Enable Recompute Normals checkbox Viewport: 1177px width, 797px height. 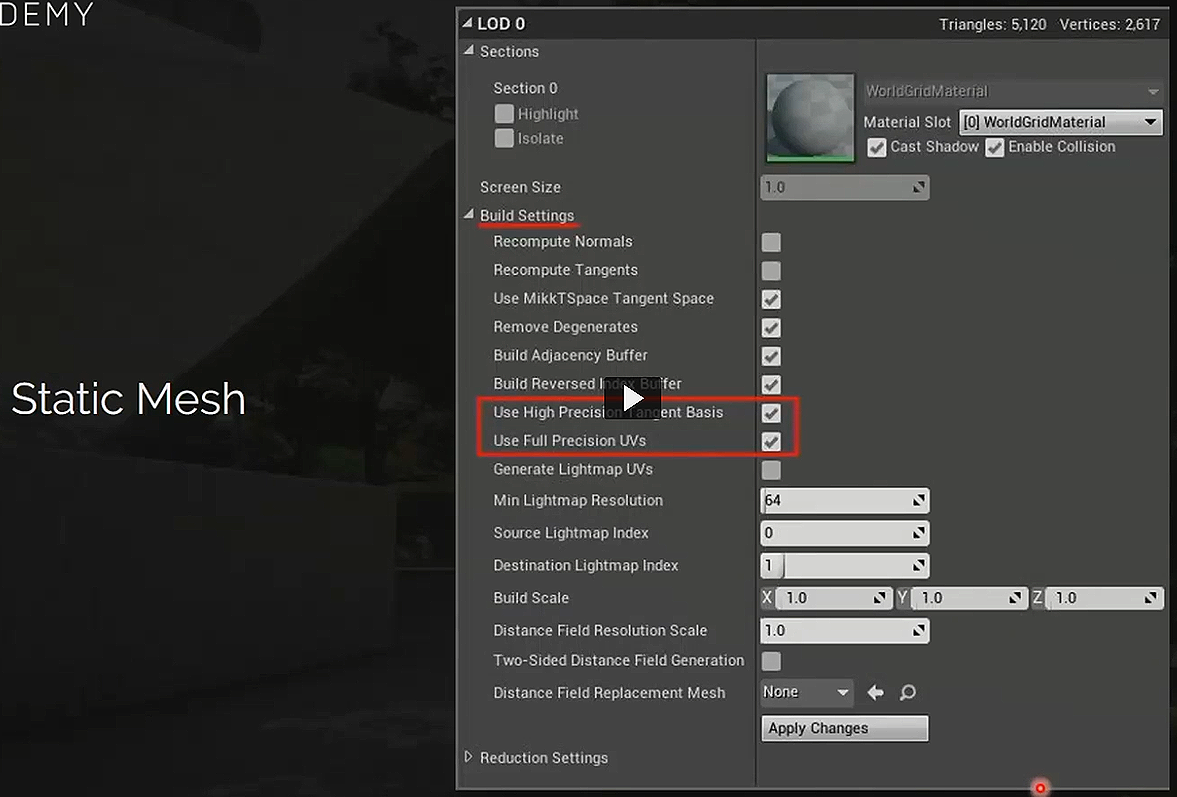coord(771,242)
